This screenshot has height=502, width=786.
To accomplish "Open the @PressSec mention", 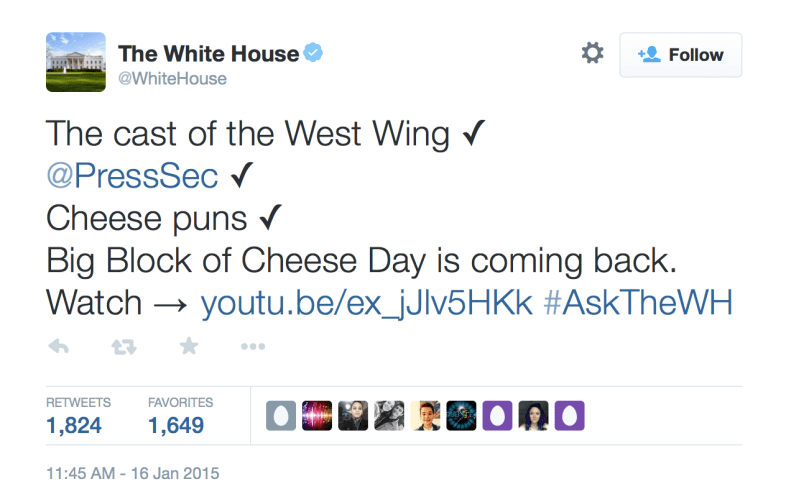I will pos(132,176).
